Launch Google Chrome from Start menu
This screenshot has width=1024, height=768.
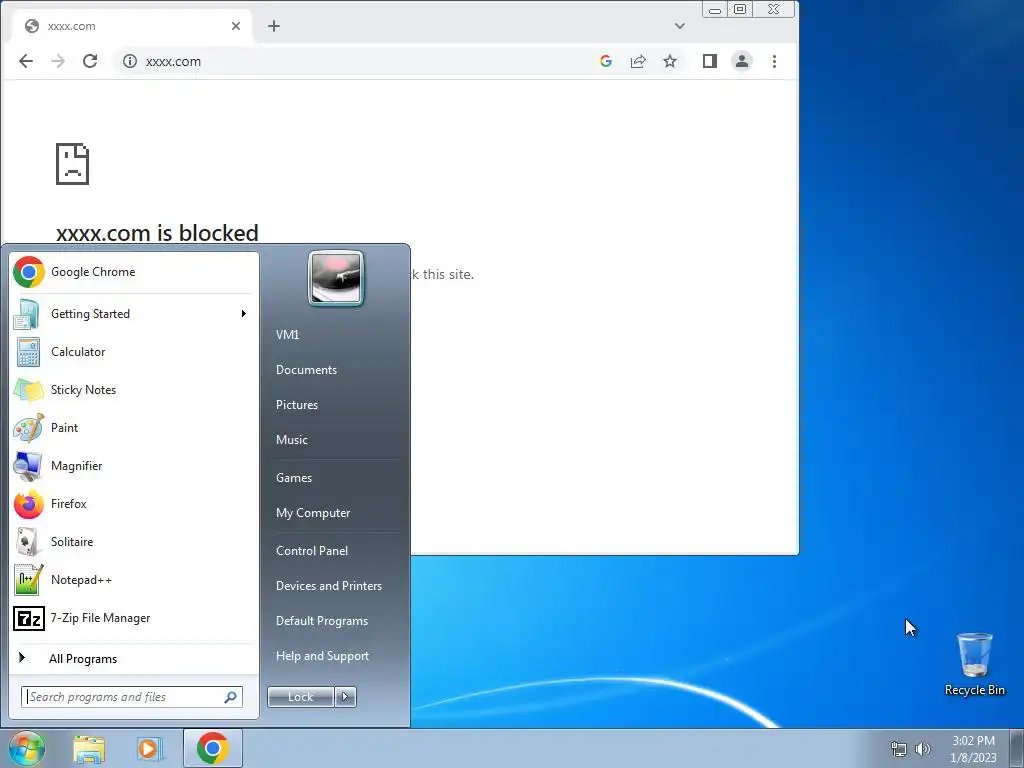coord(133,272)
